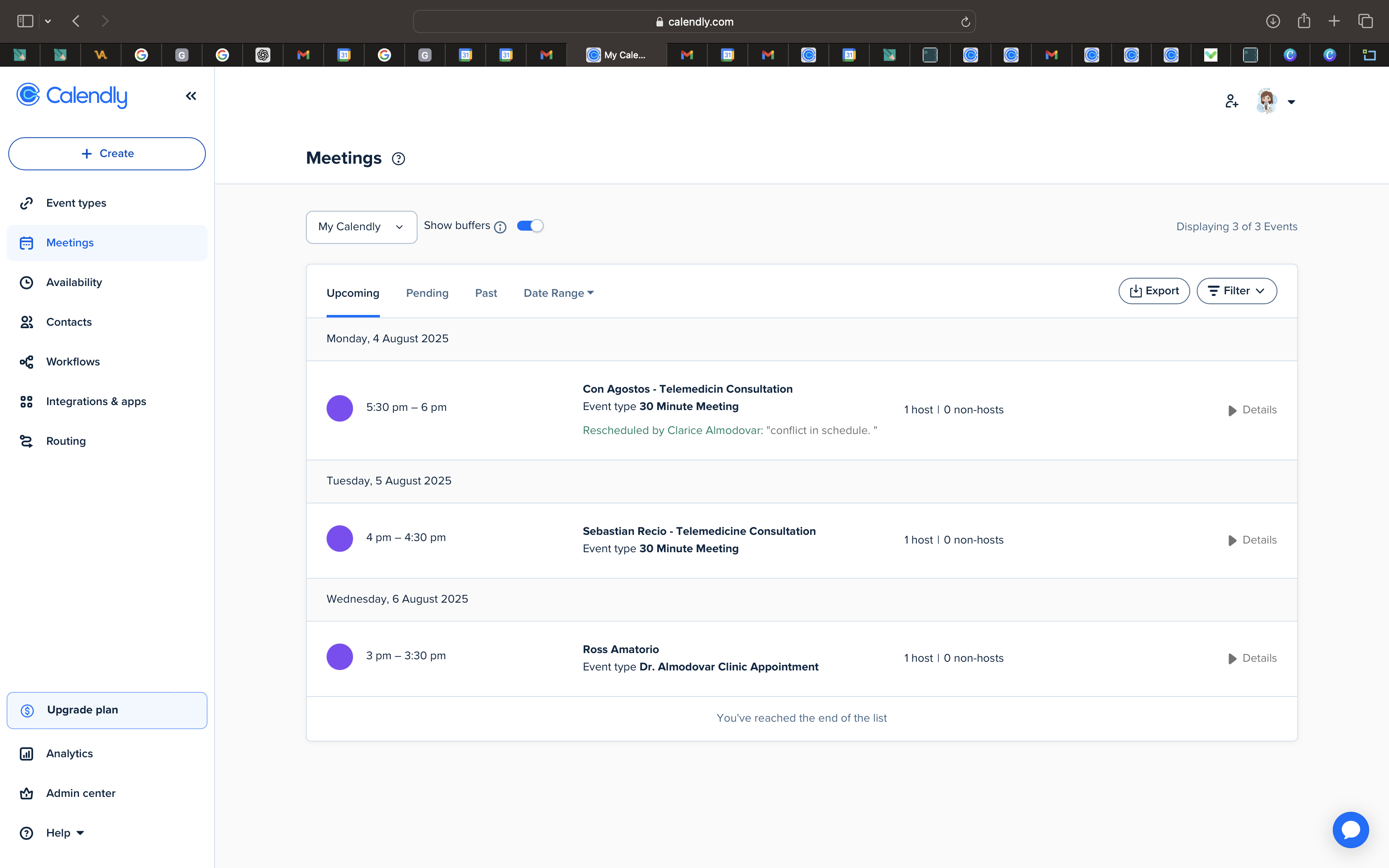The width and height of the screenshot is (1389, 868).
Task: Click the Show buffers info icon
Action: coord(501,227)
